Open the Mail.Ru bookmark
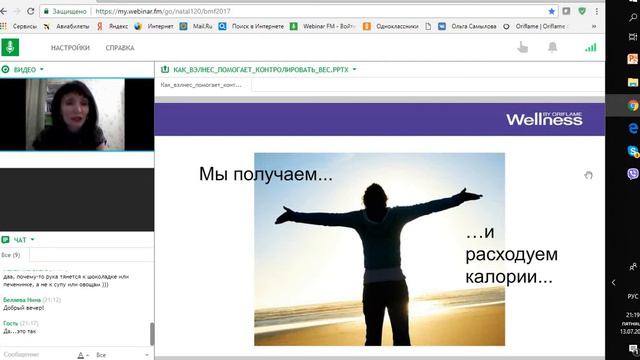Screen dimensions: 640x360 (x=196, y=26)
